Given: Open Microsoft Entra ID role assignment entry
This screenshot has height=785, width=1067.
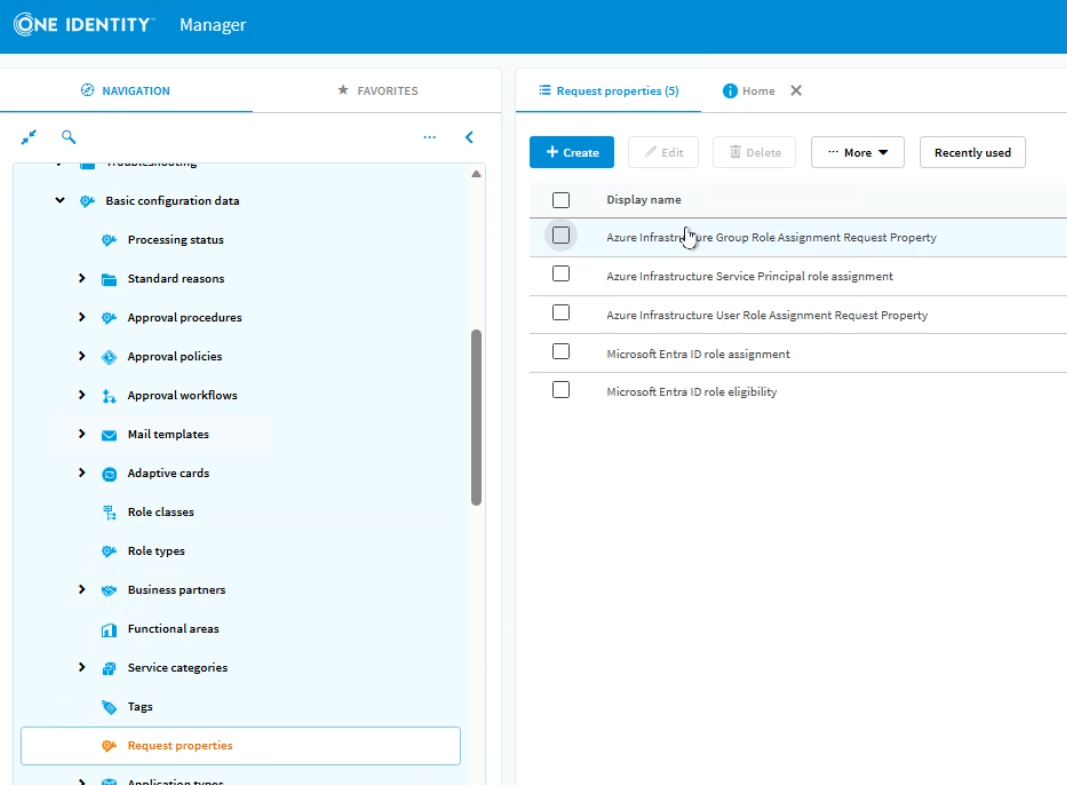Looking at the screenshot, I should (698, 354).
